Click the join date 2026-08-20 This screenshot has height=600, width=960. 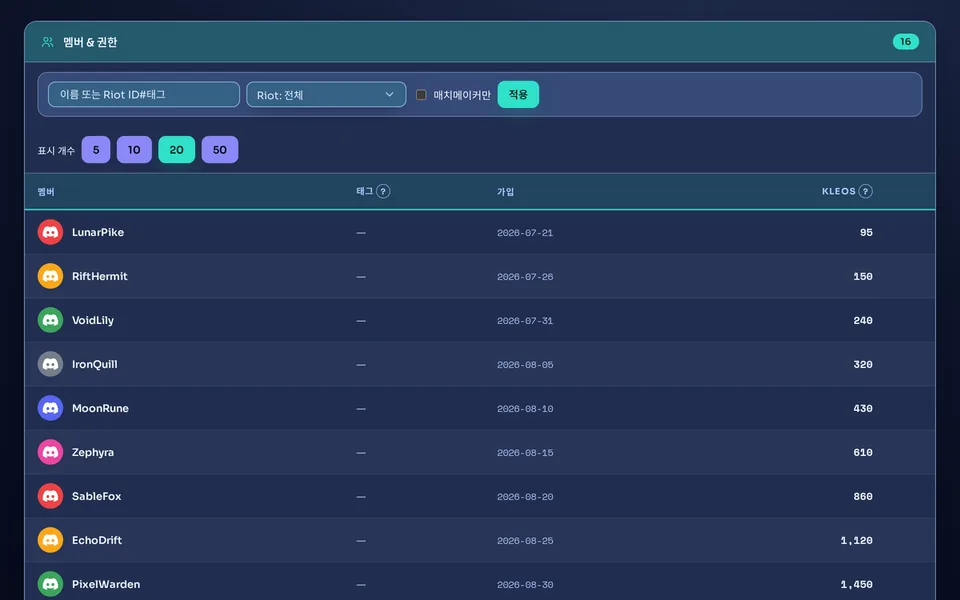point(525,497)
